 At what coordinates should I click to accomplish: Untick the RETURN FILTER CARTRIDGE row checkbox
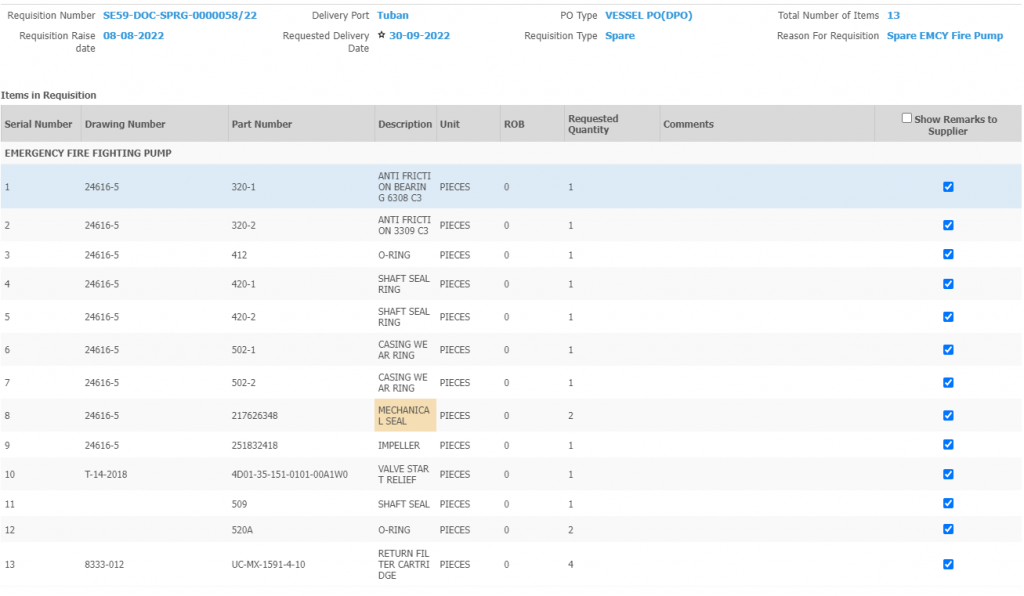click(x=948, y=564)
